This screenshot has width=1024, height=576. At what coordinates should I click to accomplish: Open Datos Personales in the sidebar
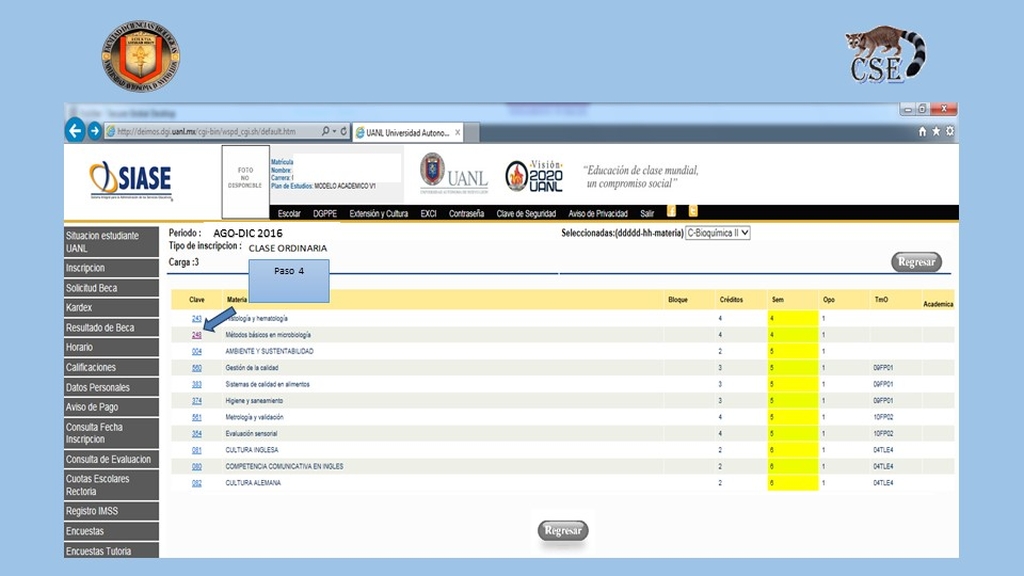click(x=111, y=387)
